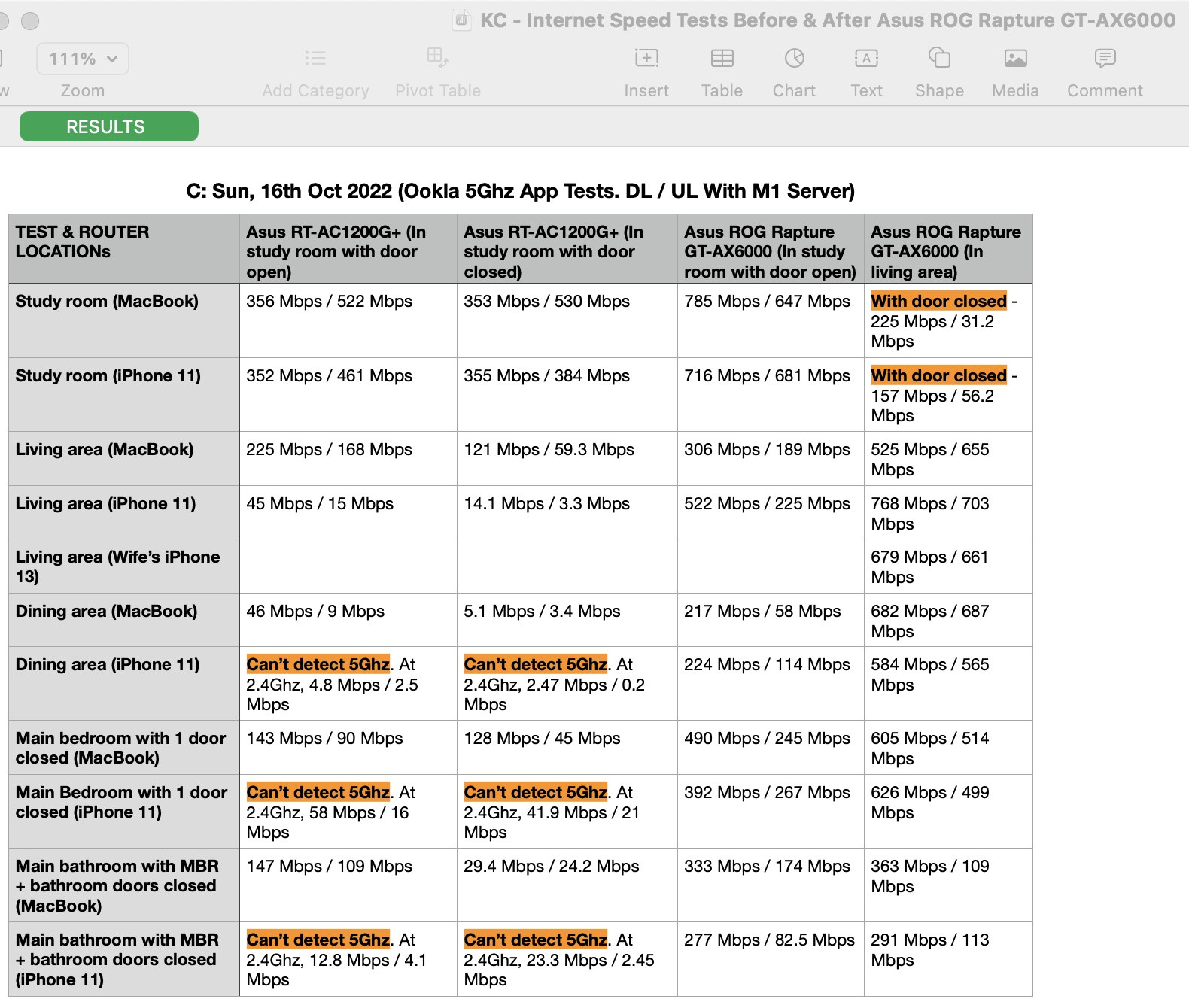
Task: Select cell '121 Mbps / 59.3 Mbps'
Action: [x=567, y=459]
